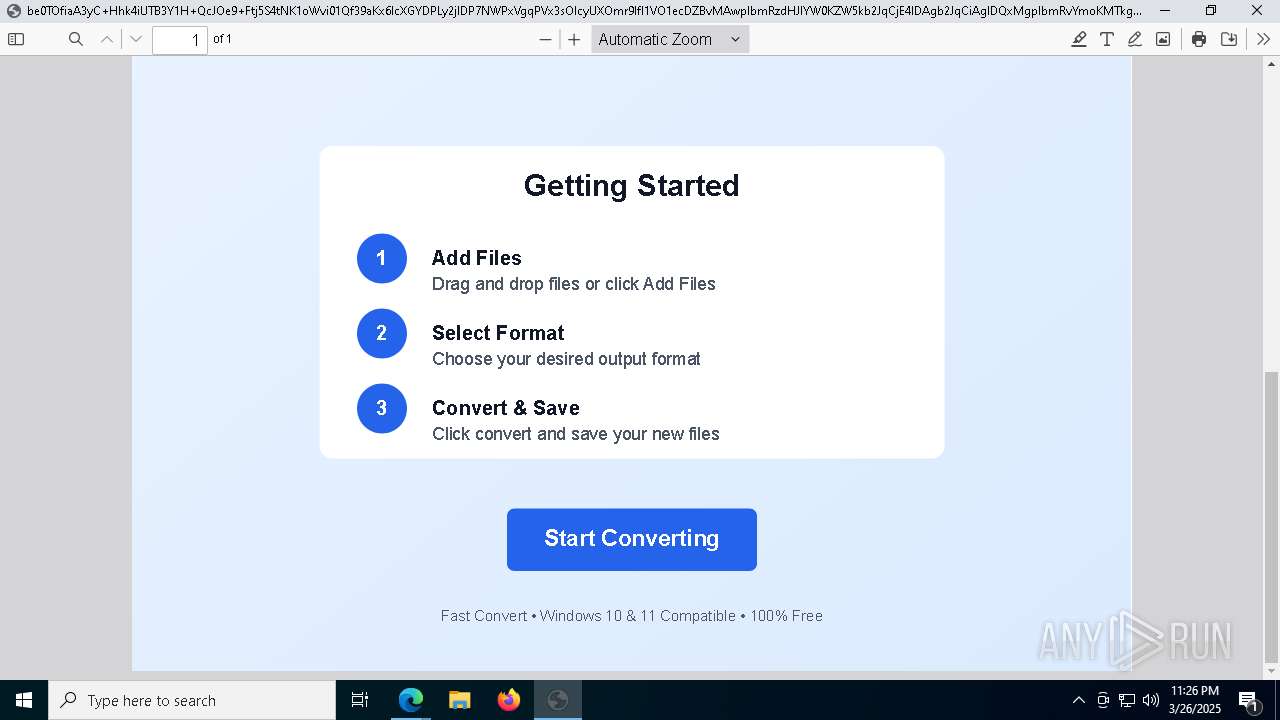Viewport: 1280px width, 720px height.
Task: Open the Windows Start menu
Action: point(24,700)
